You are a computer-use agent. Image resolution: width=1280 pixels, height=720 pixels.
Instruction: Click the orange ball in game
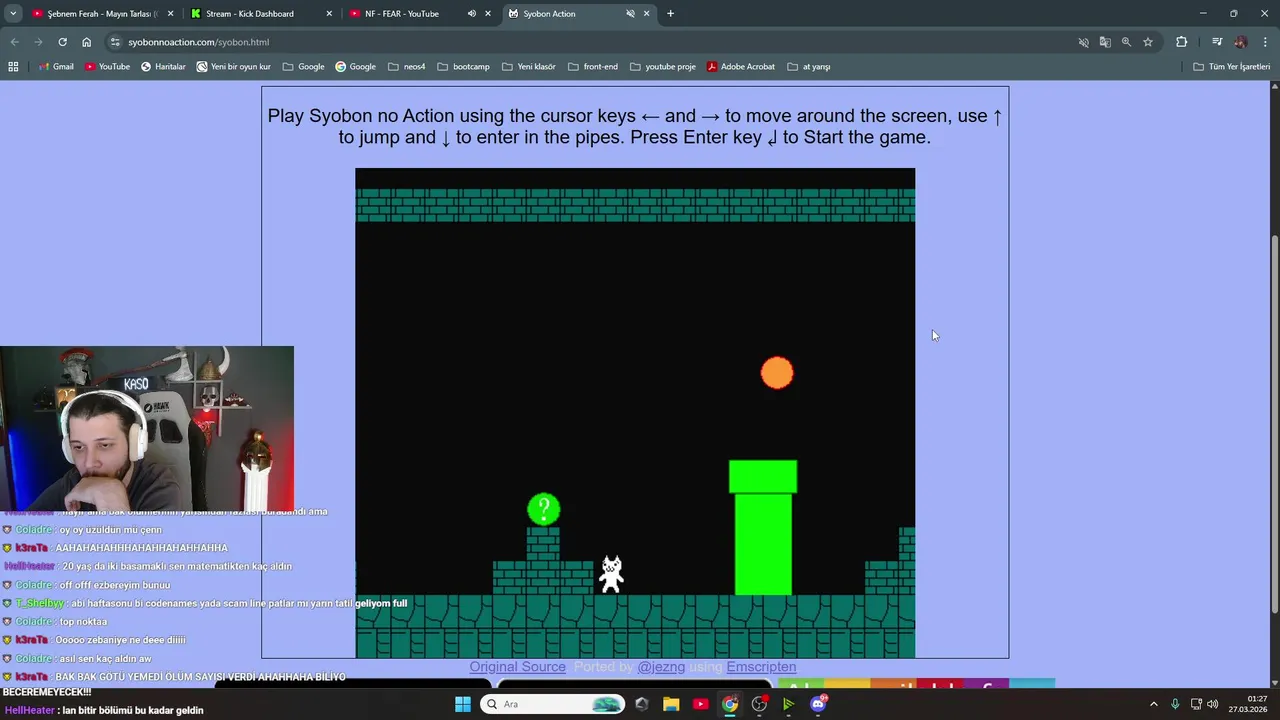(777, 373)
